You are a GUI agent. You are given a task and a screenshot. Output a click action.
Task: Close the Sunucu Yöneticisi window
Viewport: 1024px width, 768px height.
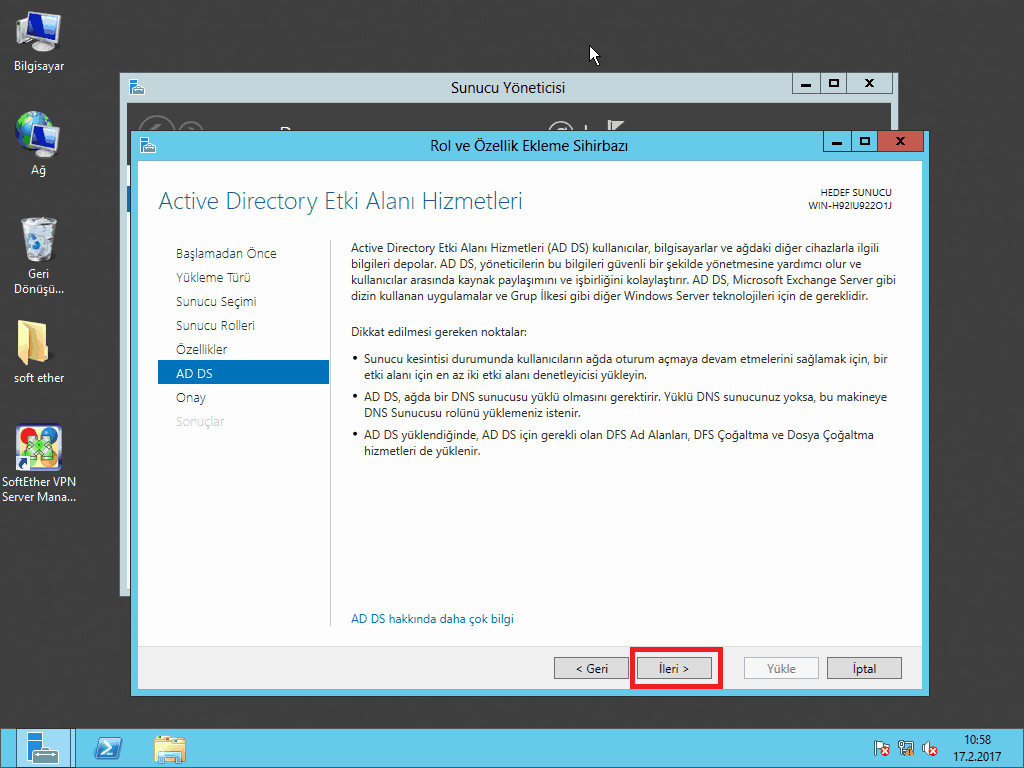click(x=869, y=84)
